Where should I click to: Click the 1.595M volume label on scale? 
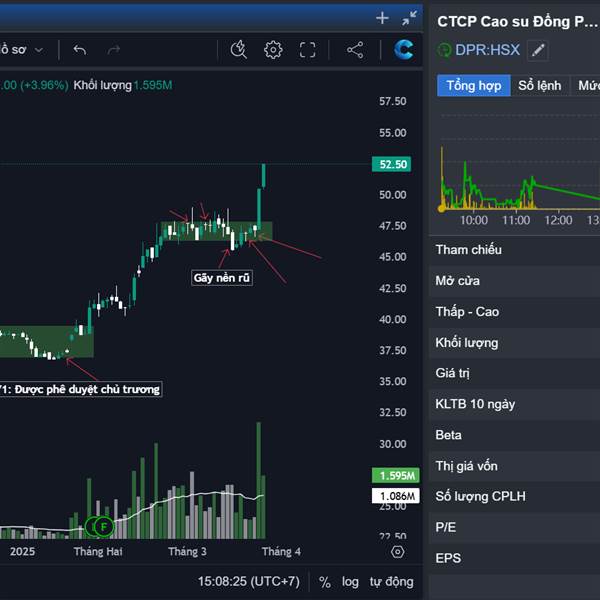tap(396, 476)
